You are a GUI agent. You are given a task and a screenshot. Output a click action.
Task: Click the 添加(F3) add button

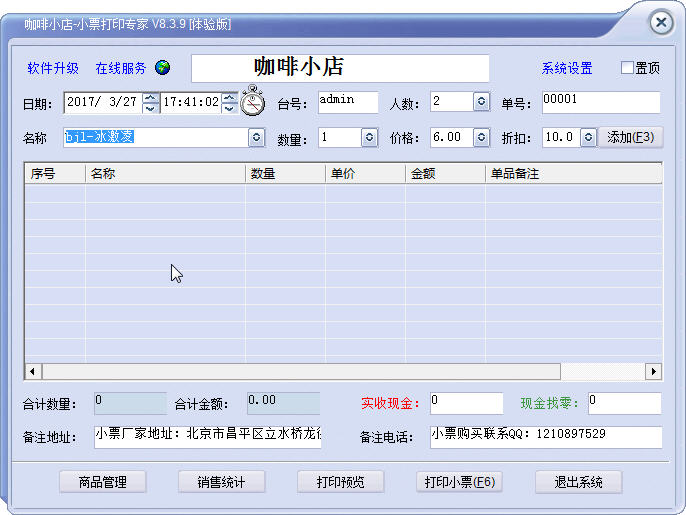630,137
